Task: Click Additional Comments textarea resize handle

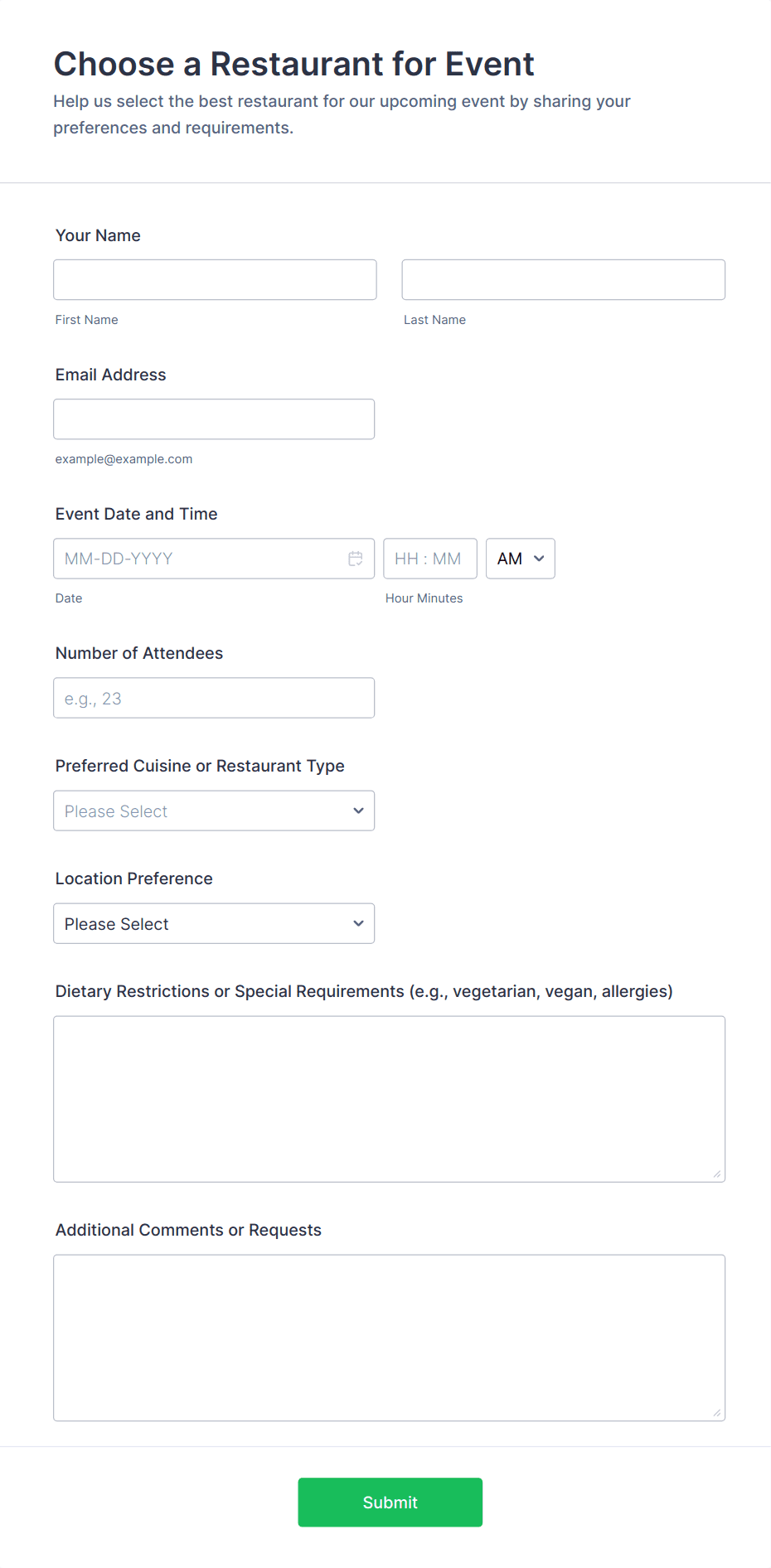Action: click(x=717, y=1412)
